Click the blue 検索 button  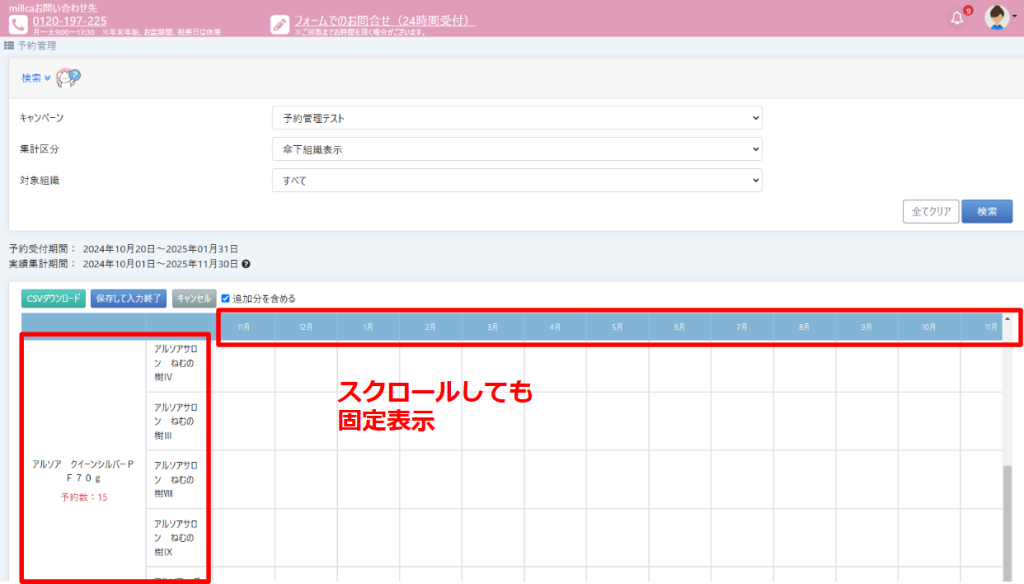(x=986, y=211)
